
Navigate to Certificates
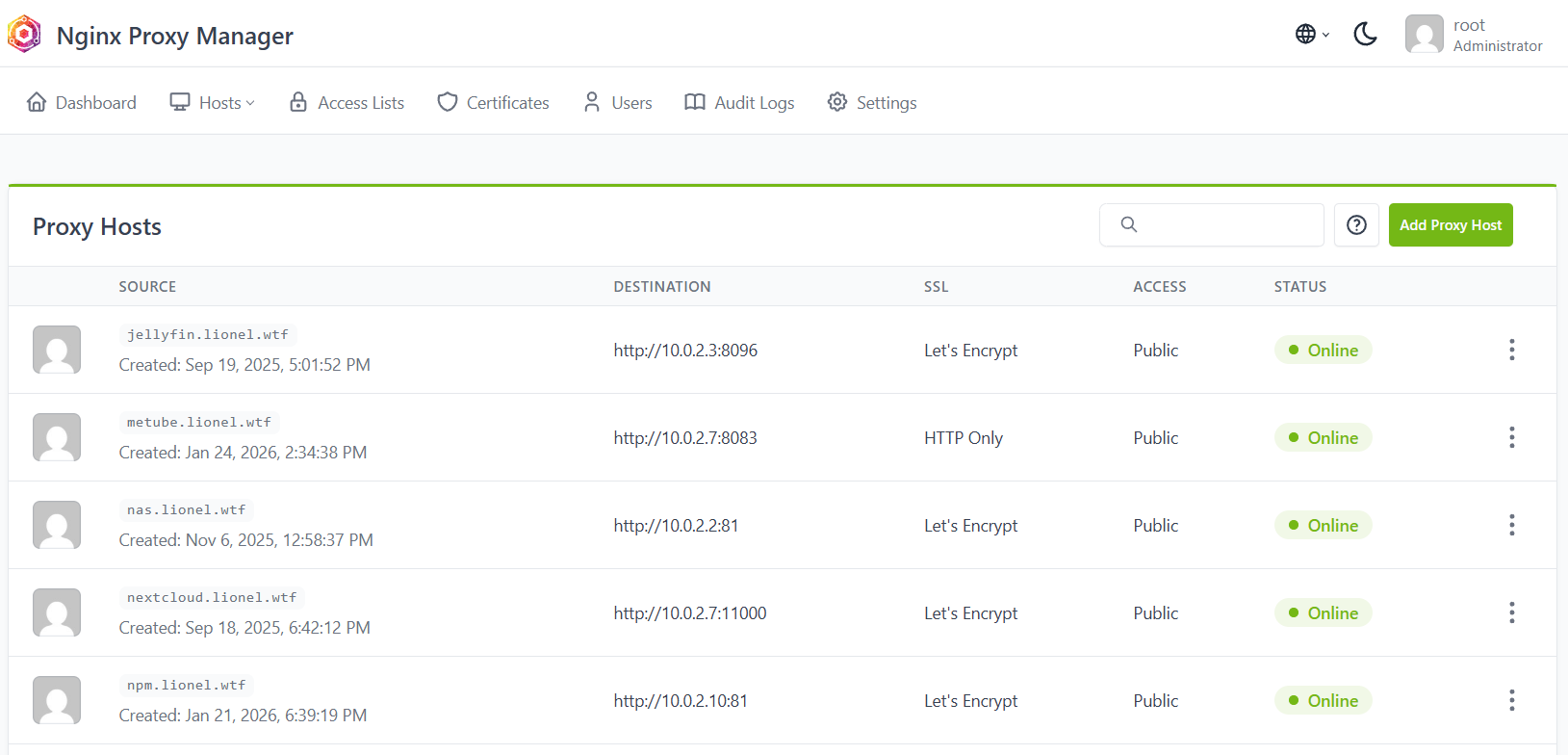click(493, 103)
